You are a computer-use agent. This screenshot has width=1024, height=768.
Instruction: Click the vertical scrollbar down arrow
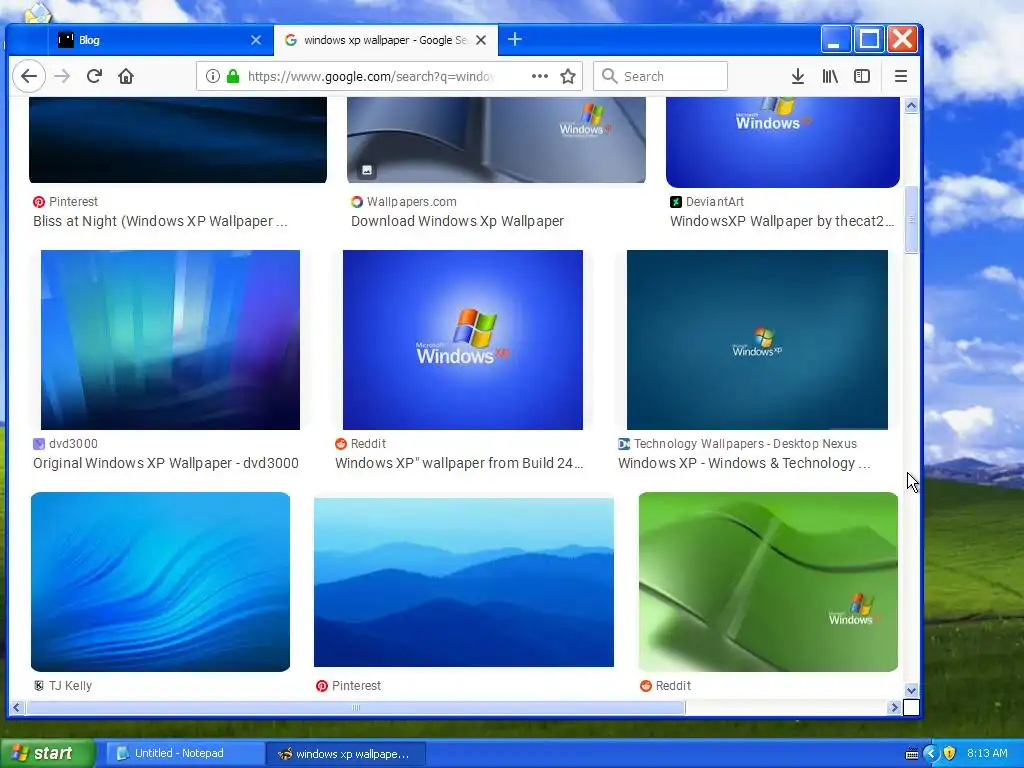[911, 690]
